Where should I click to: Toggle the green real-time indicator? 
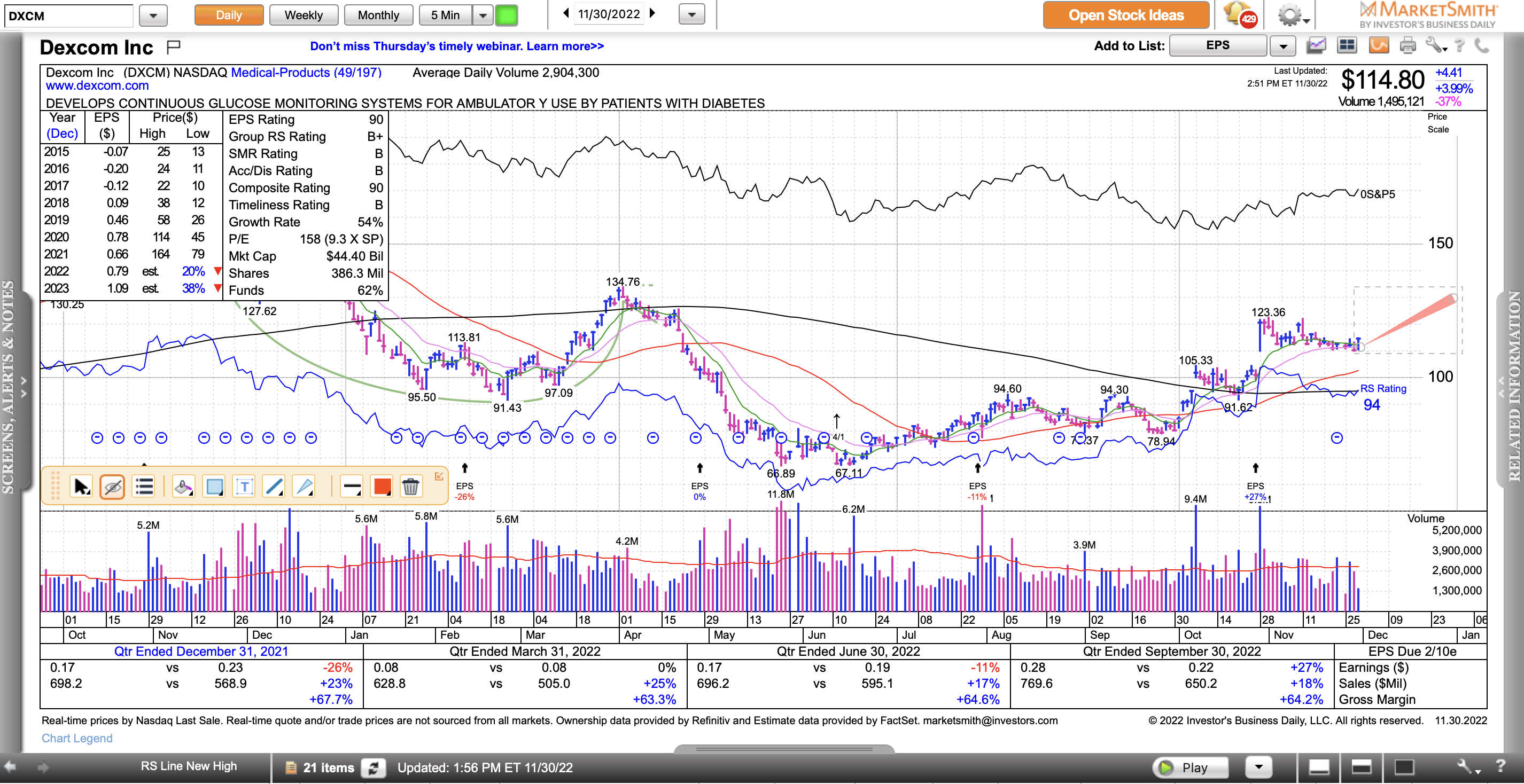pos(506,15)
